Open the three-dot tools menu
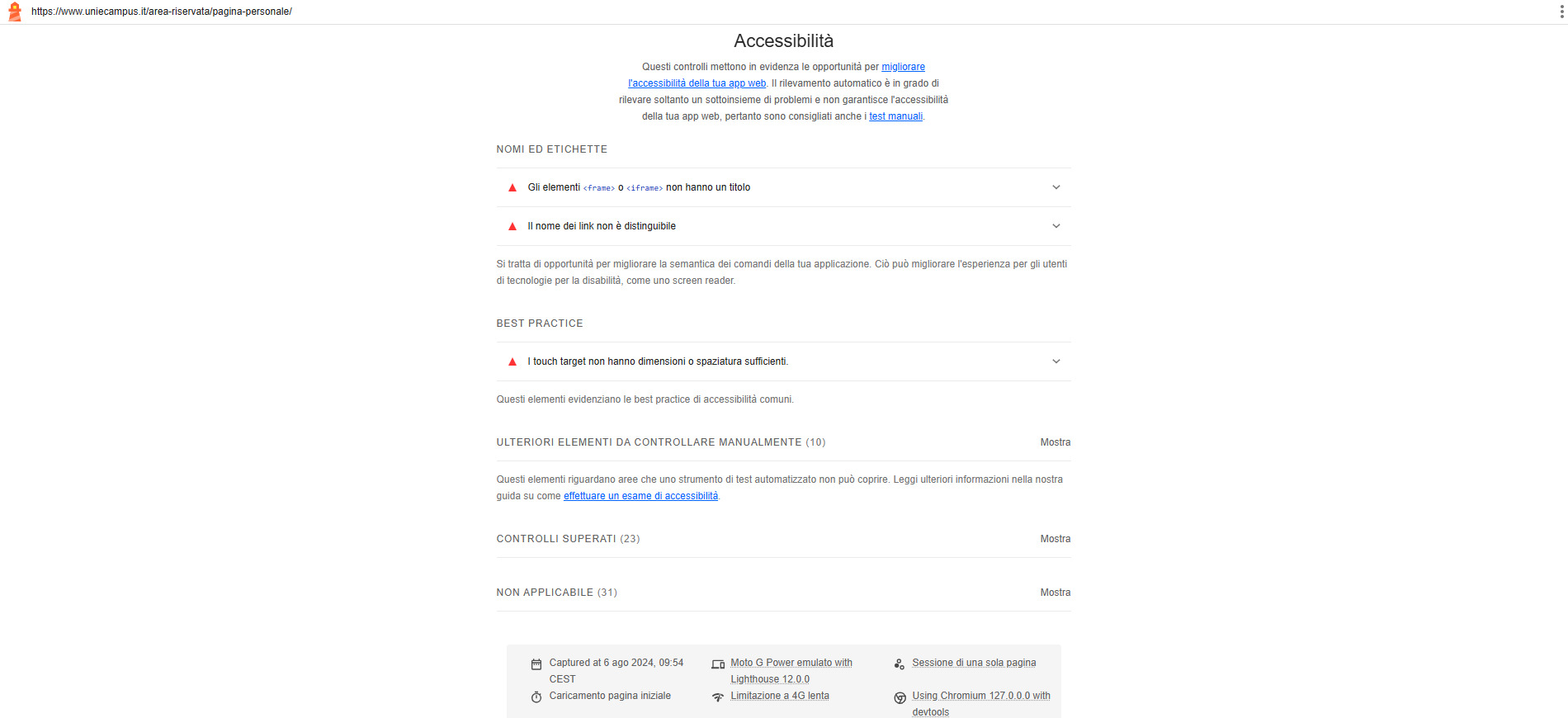 [1561, 12]
